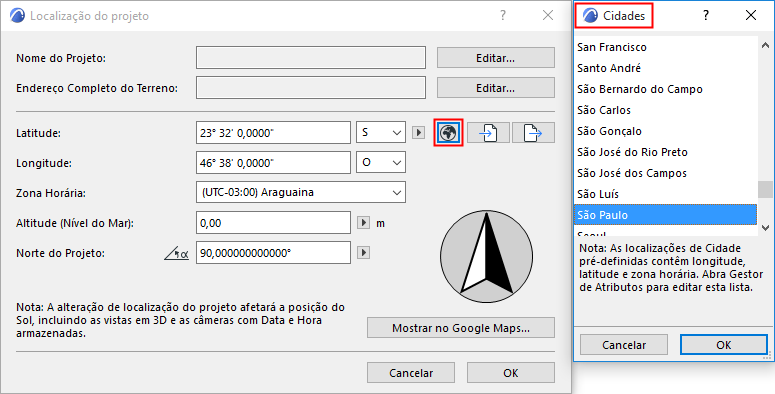Select São José dos Campos
Screen dimensions: 775x394
click(x=665, y=173)
